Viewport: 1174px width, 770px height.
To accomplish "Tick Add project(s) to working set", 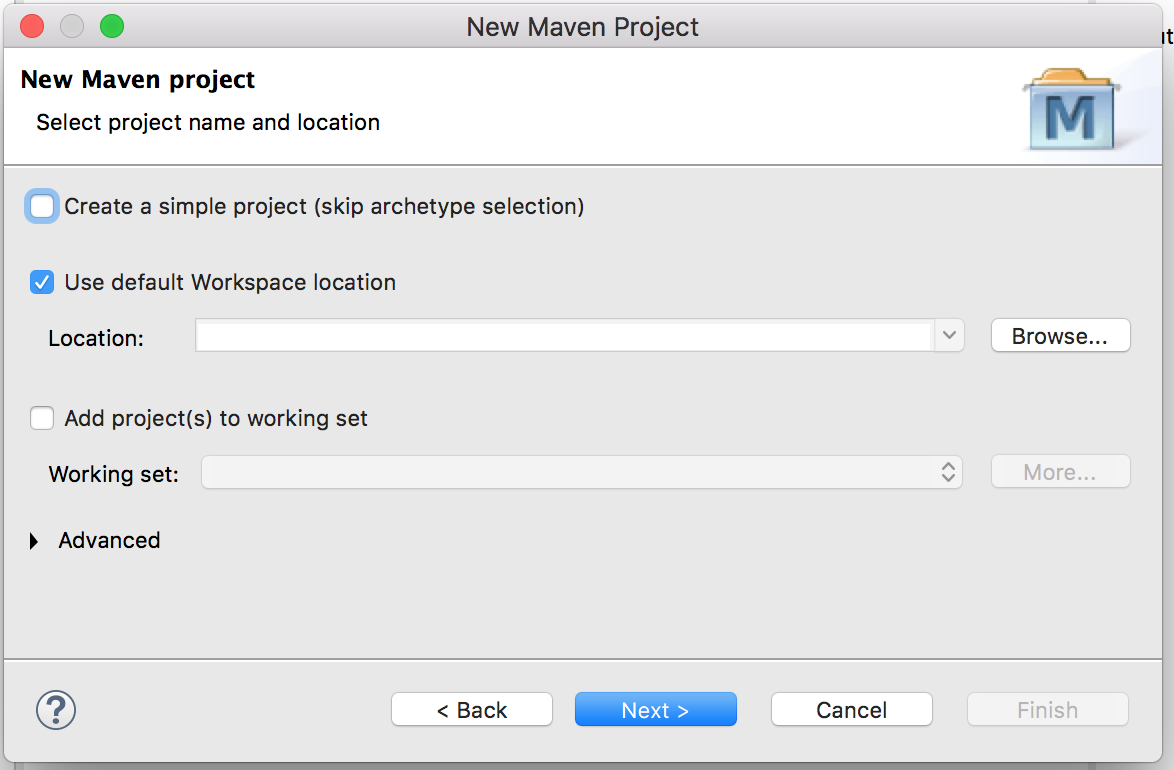I will pos(42,418).
